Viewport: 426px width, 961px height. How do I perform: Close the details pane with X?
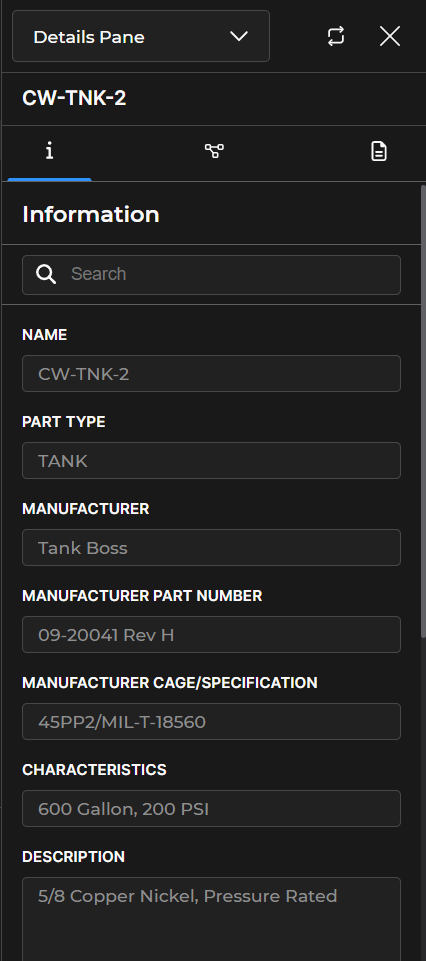[390, 36]
